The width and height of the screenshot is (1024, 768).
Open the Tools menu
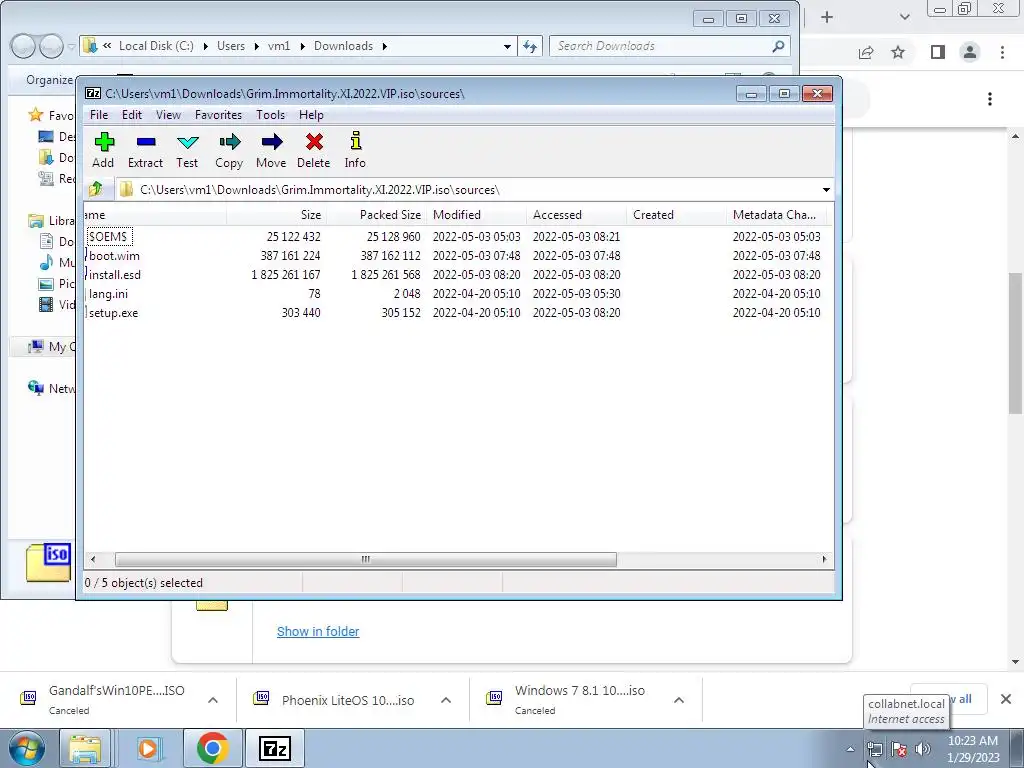click(270, 115)
